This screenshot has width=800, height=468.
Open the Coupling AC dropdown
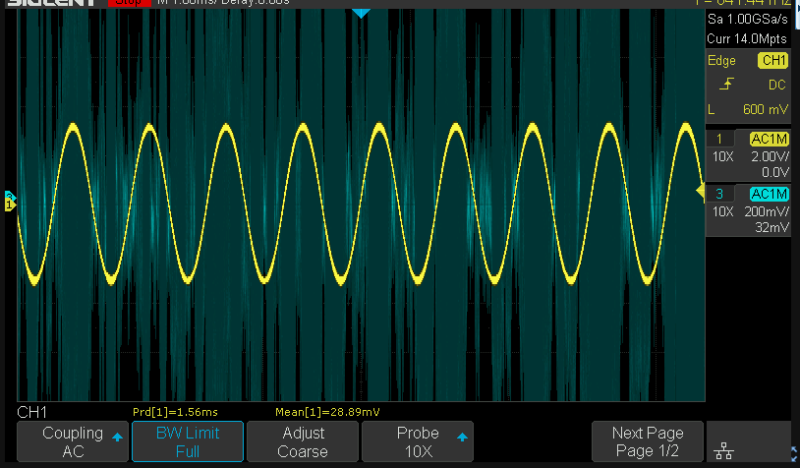[73, 442]
